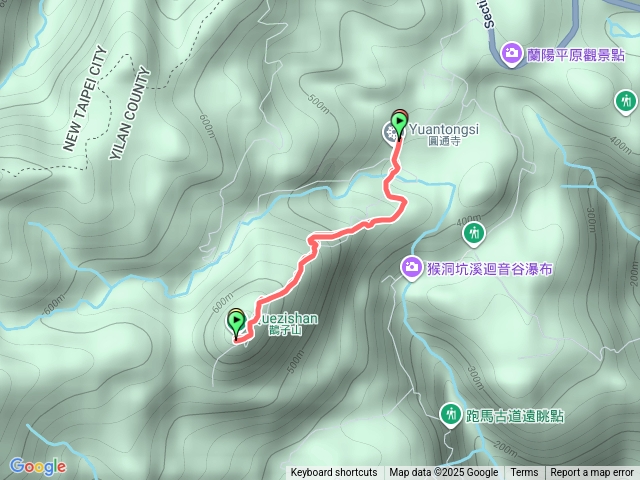Click the hiking pin near the 400m contour

pyautogui.click(x=473, y=234)
